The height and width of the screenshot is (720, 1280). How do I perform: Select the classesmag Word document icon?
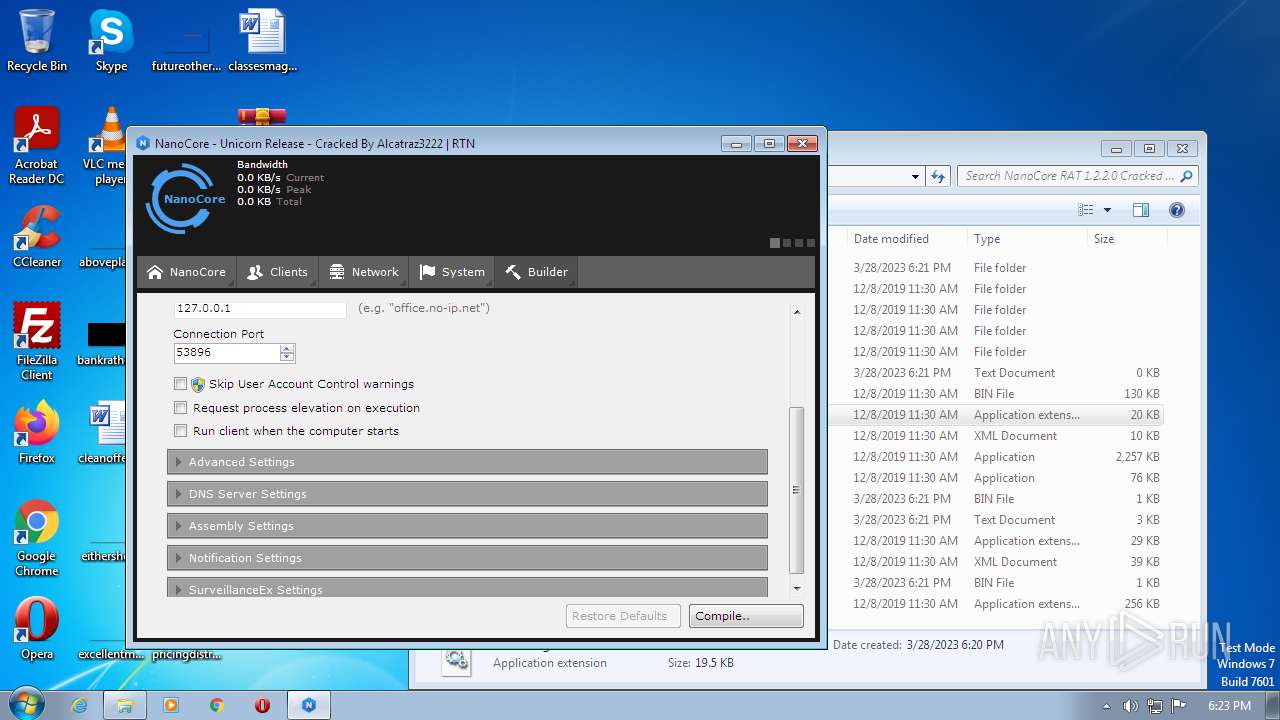click(263, 41)
